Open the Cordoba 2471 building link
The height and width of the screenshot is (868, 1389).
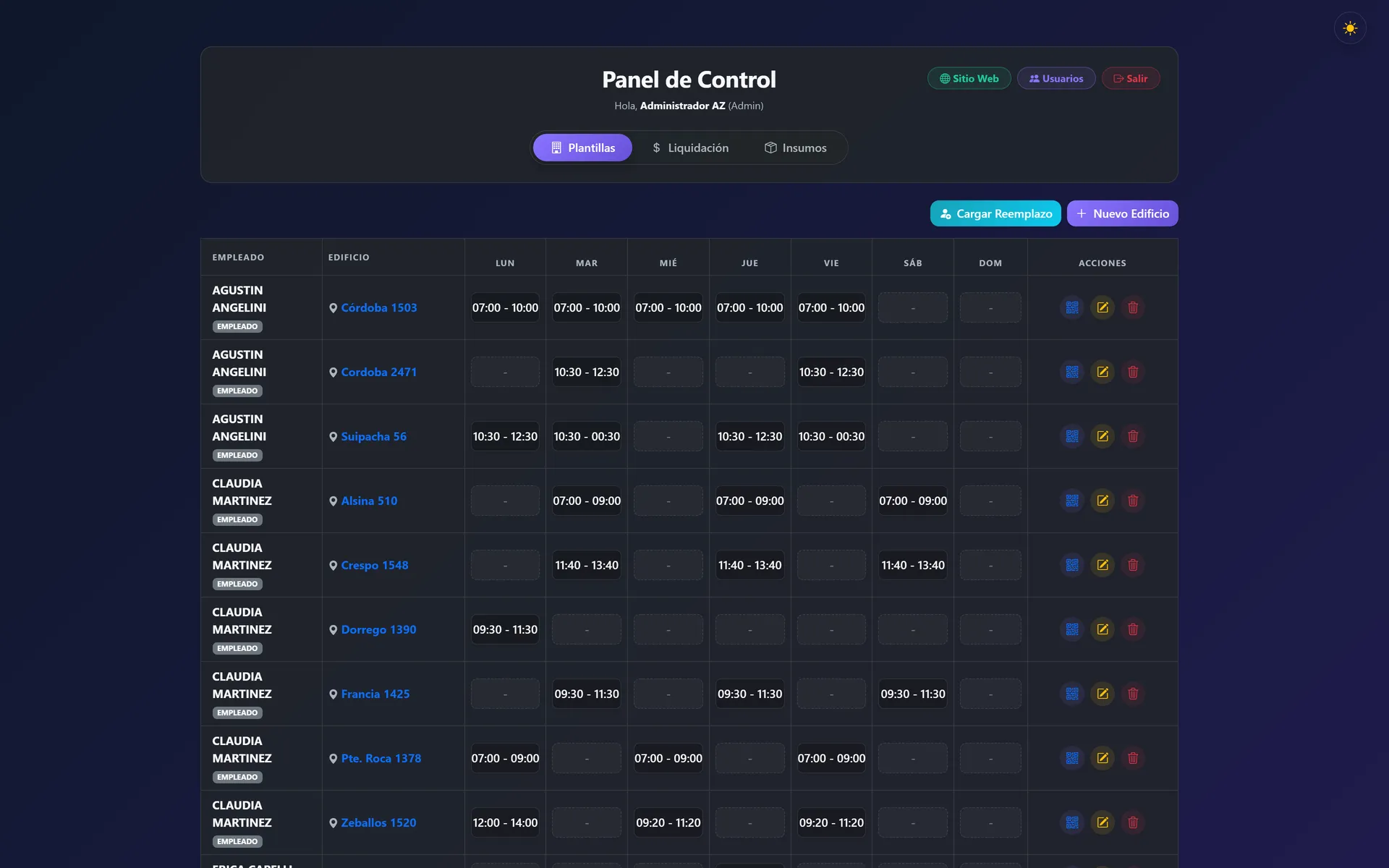click(x=378, y=372)
